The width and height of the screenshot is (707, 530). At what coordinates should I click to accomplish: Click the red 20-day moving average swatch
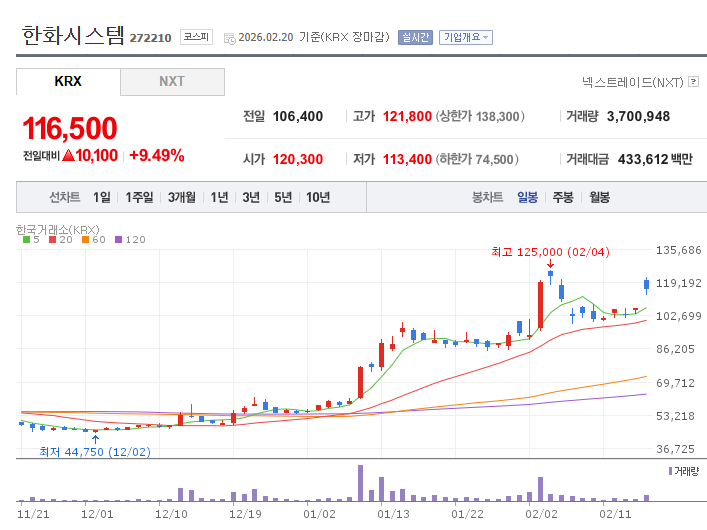pos(53,240)
